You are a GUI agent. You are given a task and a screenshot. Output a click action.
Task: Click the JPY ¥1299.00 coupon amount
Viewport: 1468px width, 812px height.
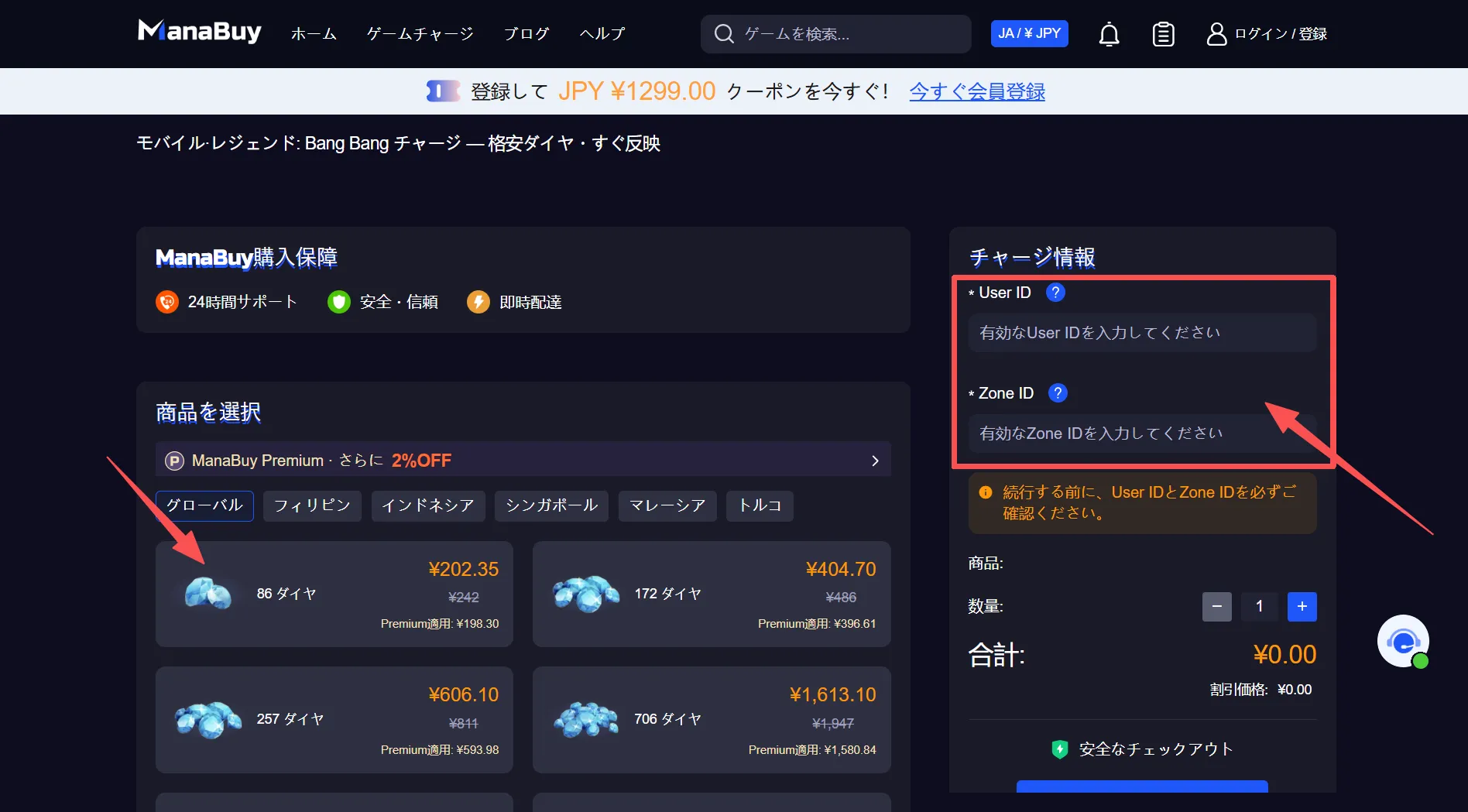[x=637, y=91]
